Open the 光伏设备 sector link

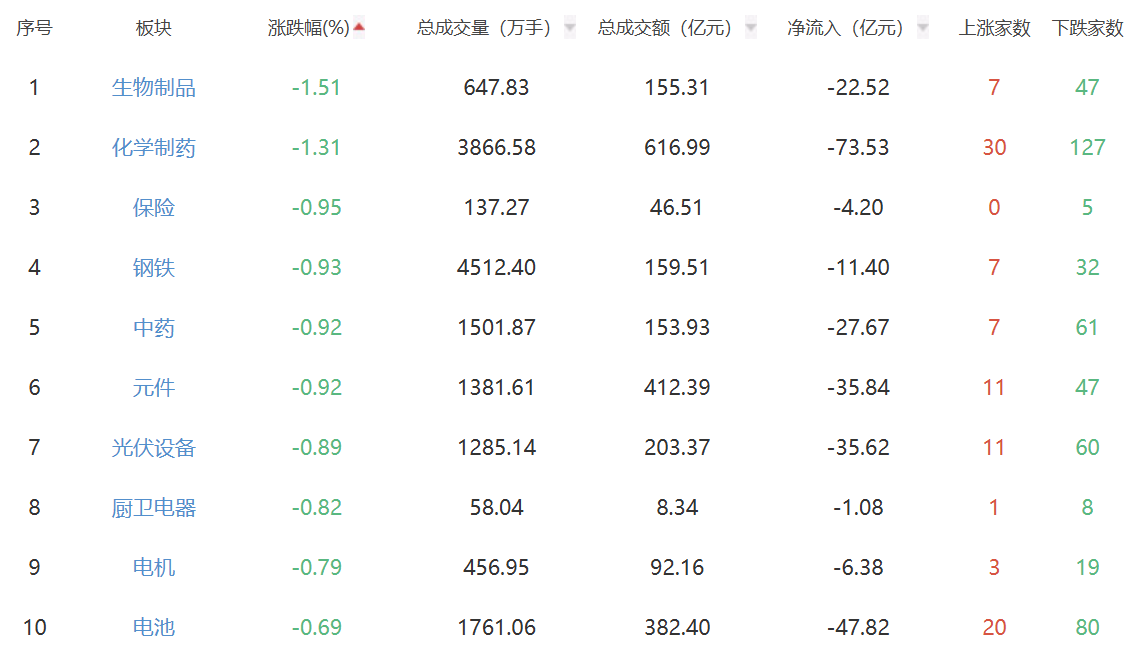click(154, 448)
